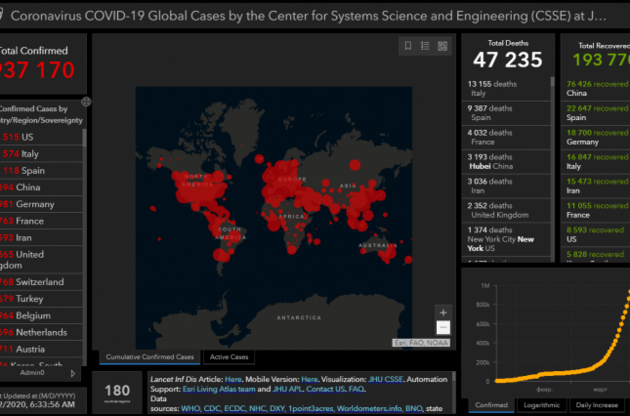Switch to Active Cases map tab
This screenshot has height=416, width=630.
tap(230, 357)
